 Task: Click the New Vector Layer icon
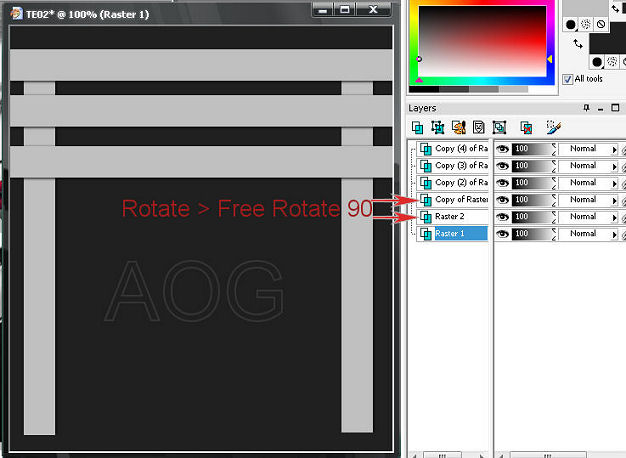pyautogui.click(x=438, y=128)
